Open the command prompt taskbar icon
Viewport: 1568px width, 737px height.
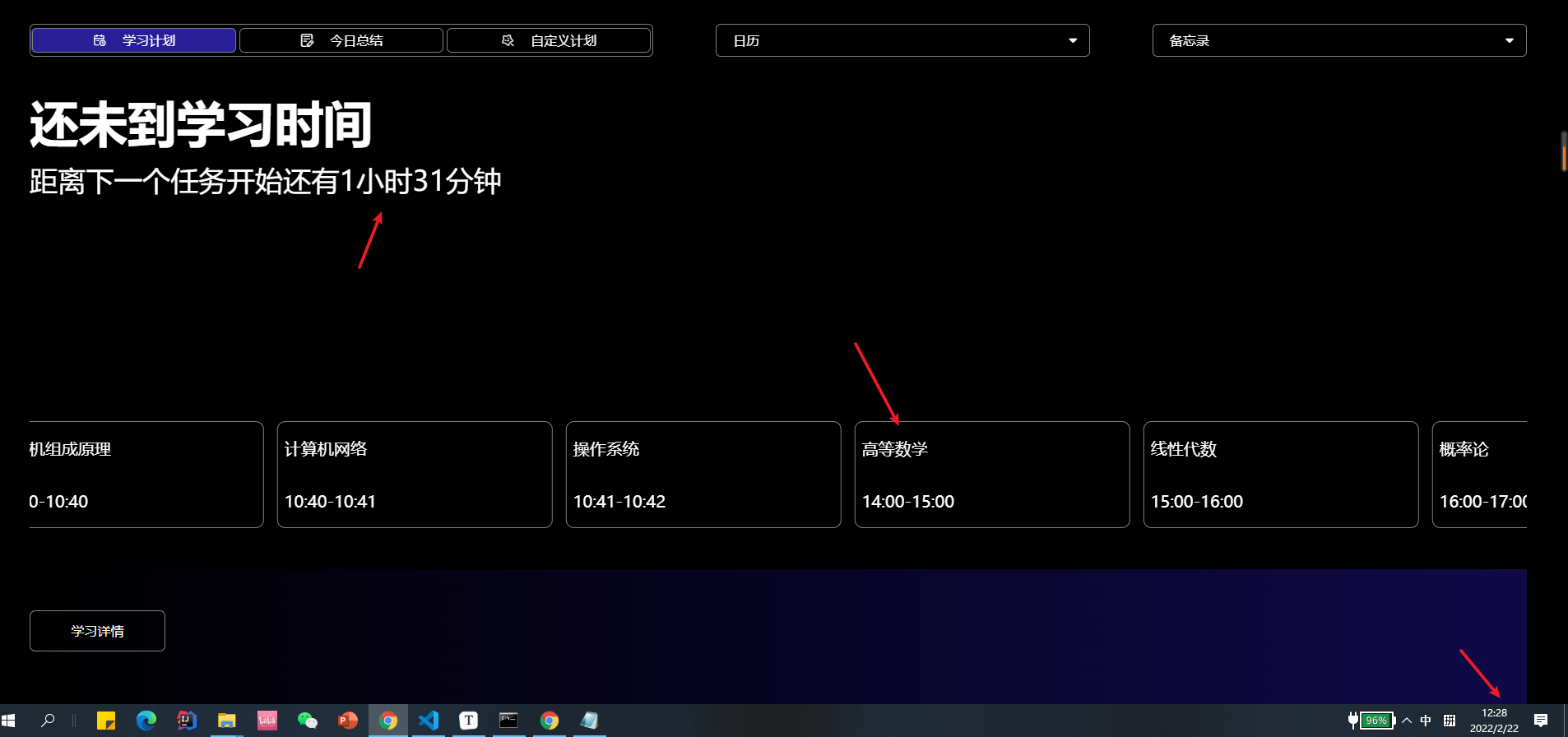point(509,721)
